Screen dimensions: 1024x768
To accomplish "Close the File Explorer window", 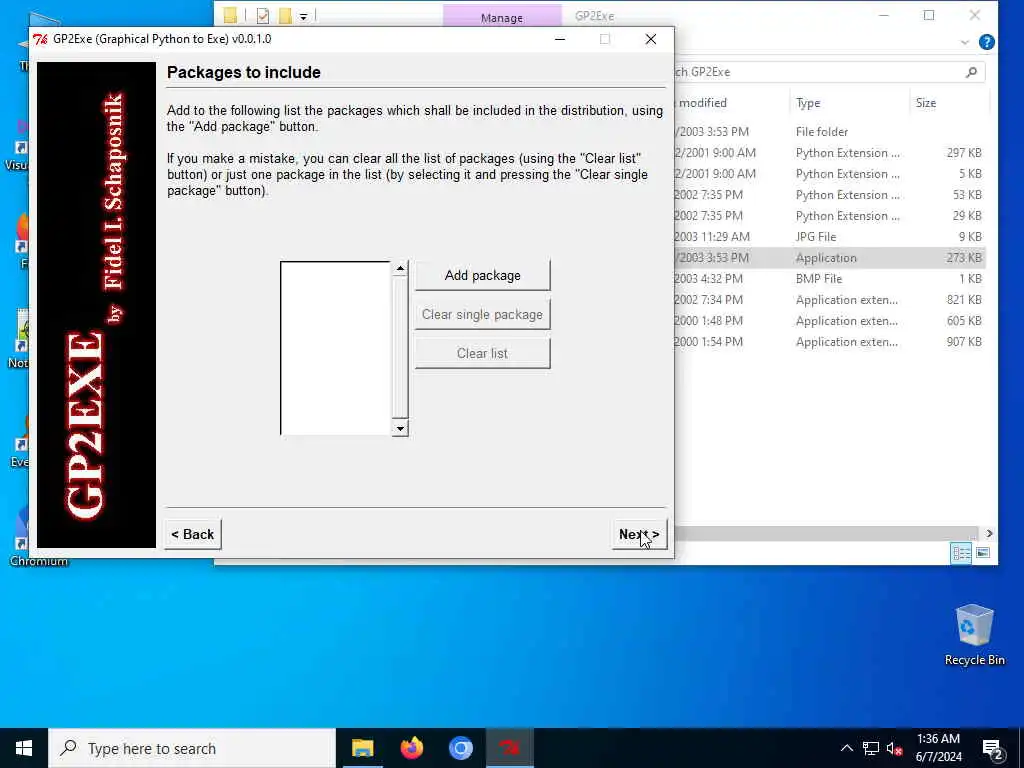I will [974, 16].
